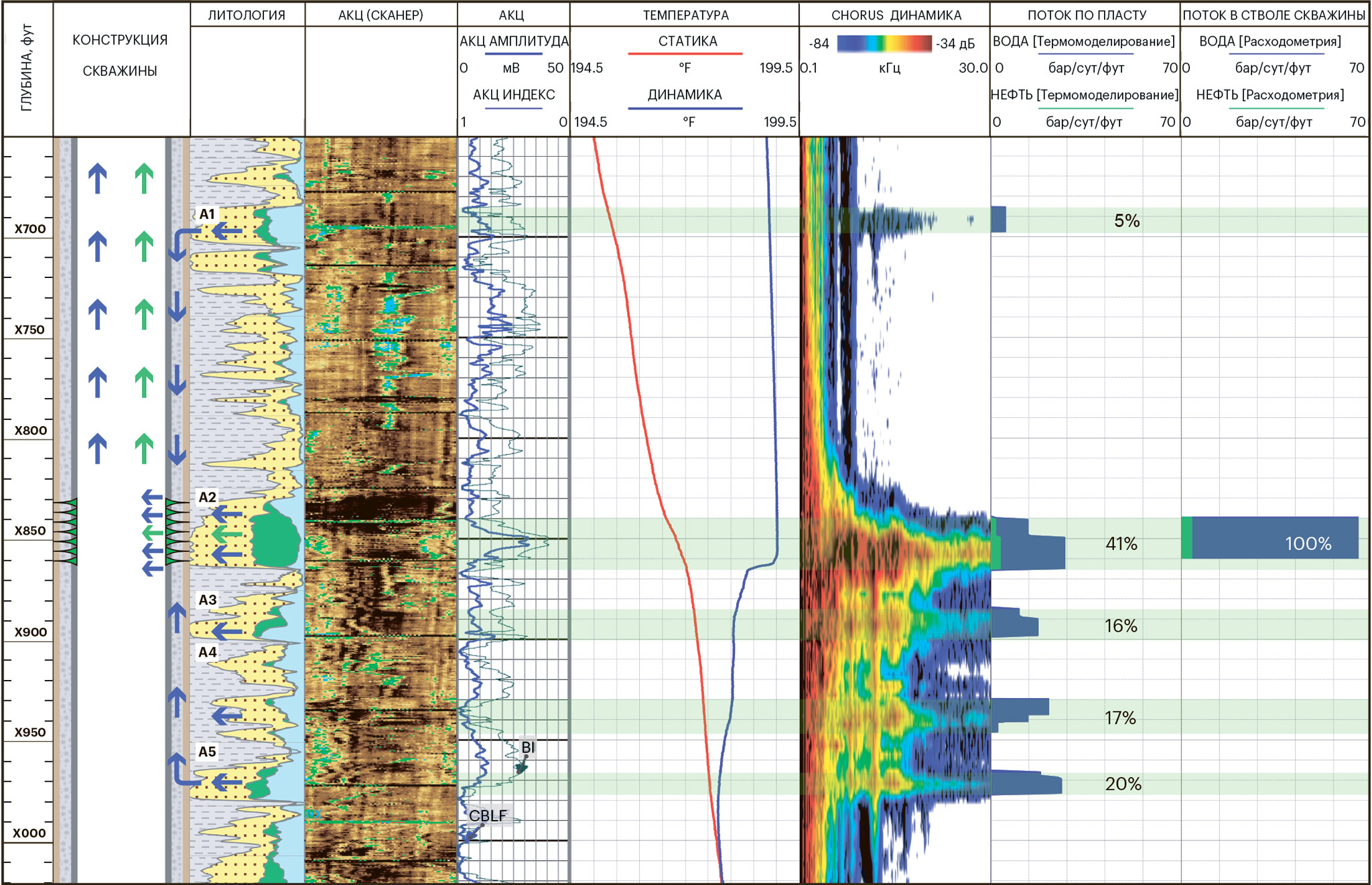The image size is (1372, 885).
Task: Click the dB color scale bar
Action: 884,44
